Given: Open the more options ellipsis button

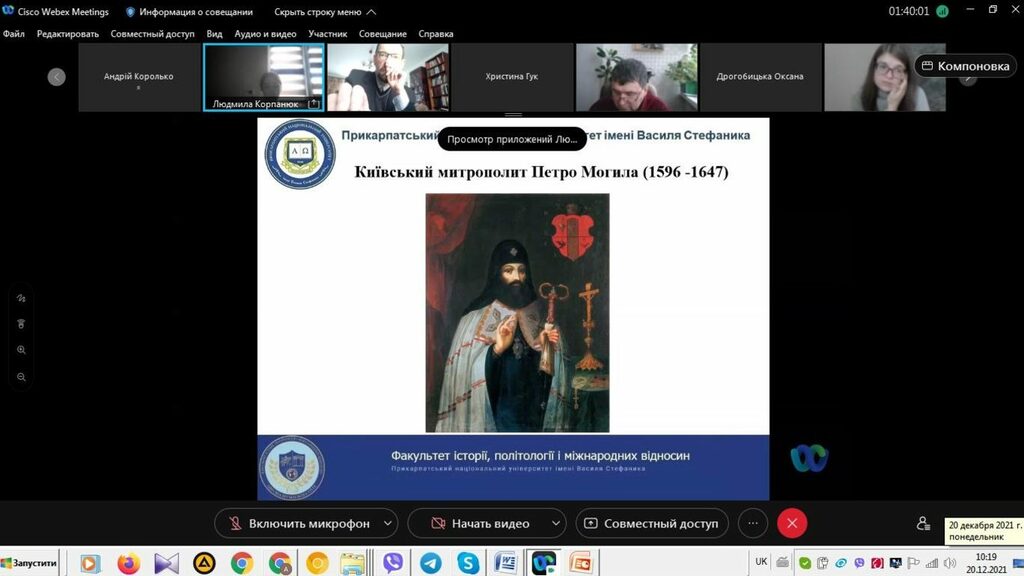Looking at the screenshot, I should [x=753, y=523].
